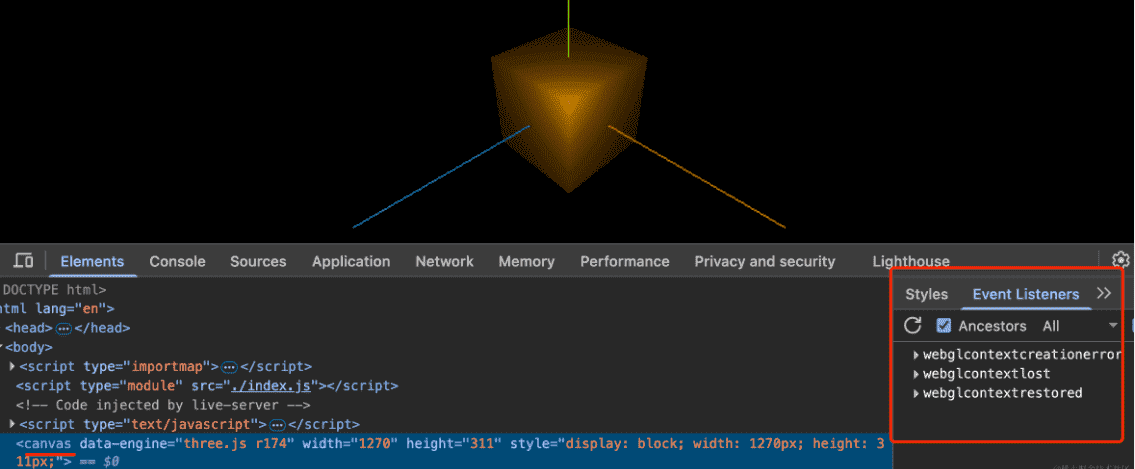Expand webglcontextrestored listener
The width and height of the screenshot is (1135, 469).
[916, 393]
